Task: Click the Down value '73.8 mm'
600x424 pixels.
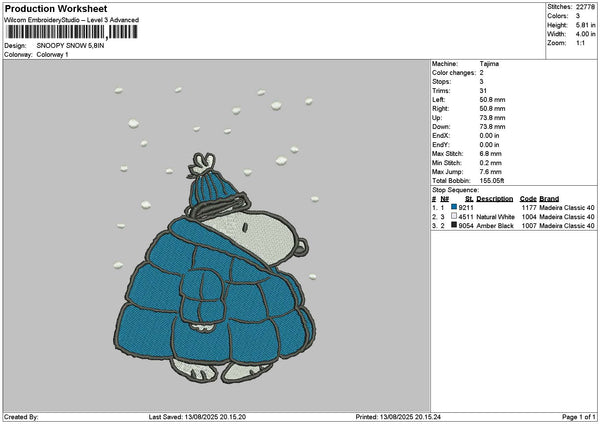Action: click(492, 127)
